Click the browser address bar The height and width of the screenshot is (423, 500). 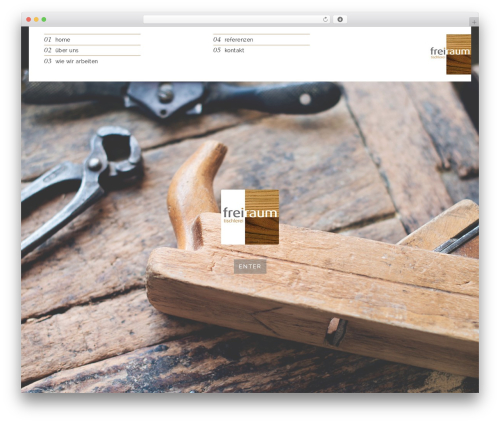point(237,20)
